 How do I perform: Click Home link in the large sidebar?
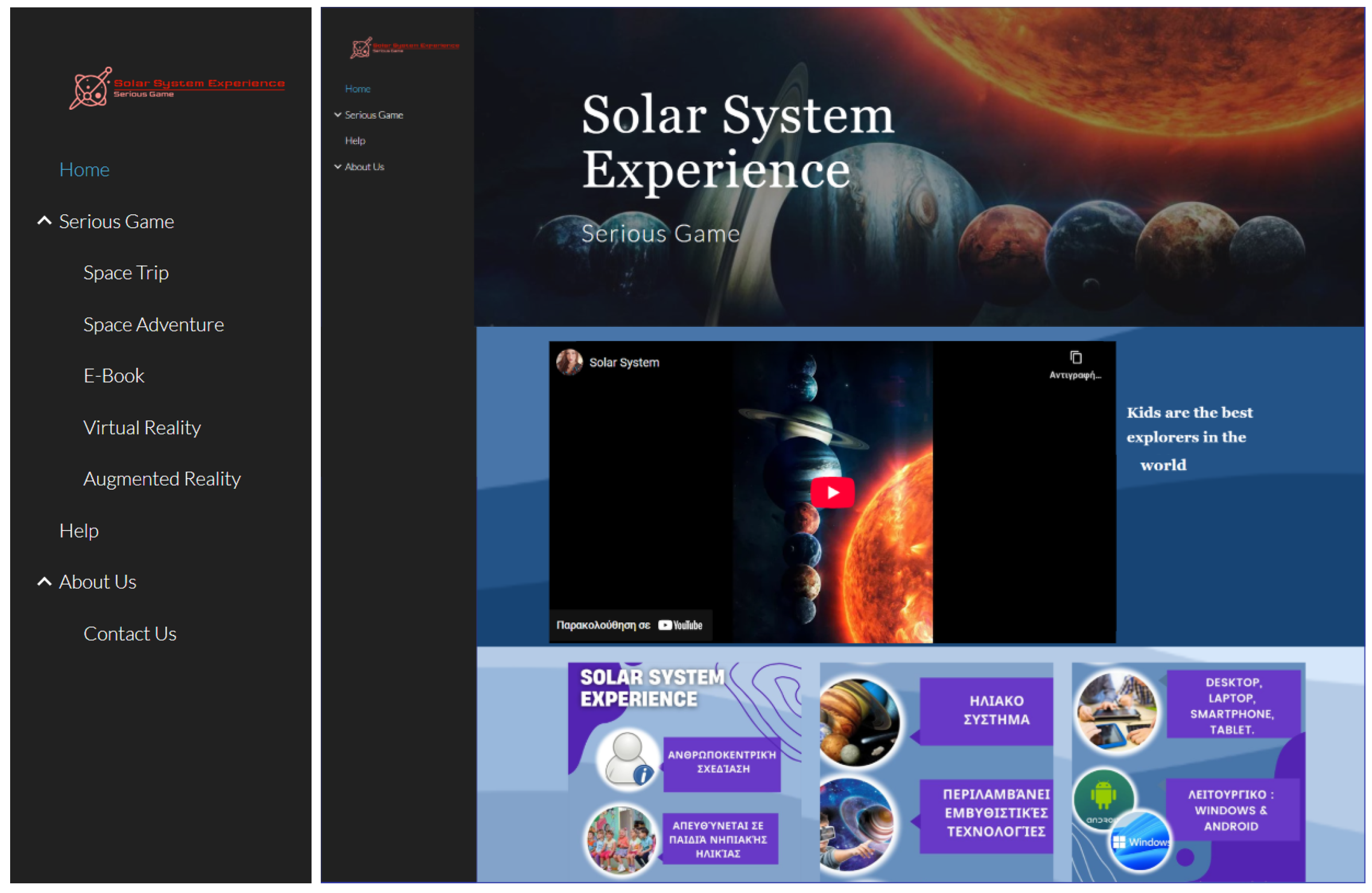84,170
